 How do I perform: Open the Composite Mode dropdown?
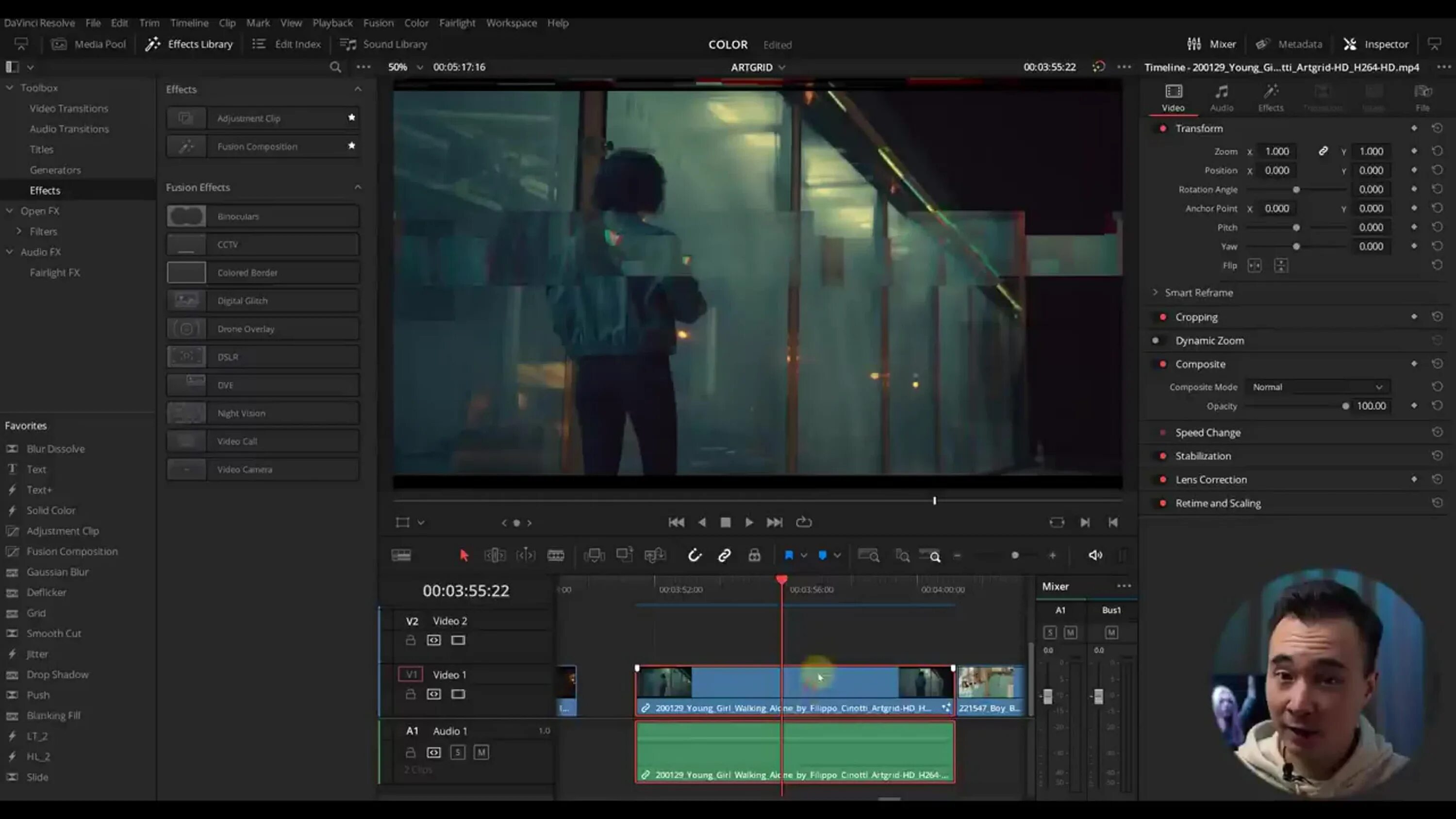(1317, 387)
